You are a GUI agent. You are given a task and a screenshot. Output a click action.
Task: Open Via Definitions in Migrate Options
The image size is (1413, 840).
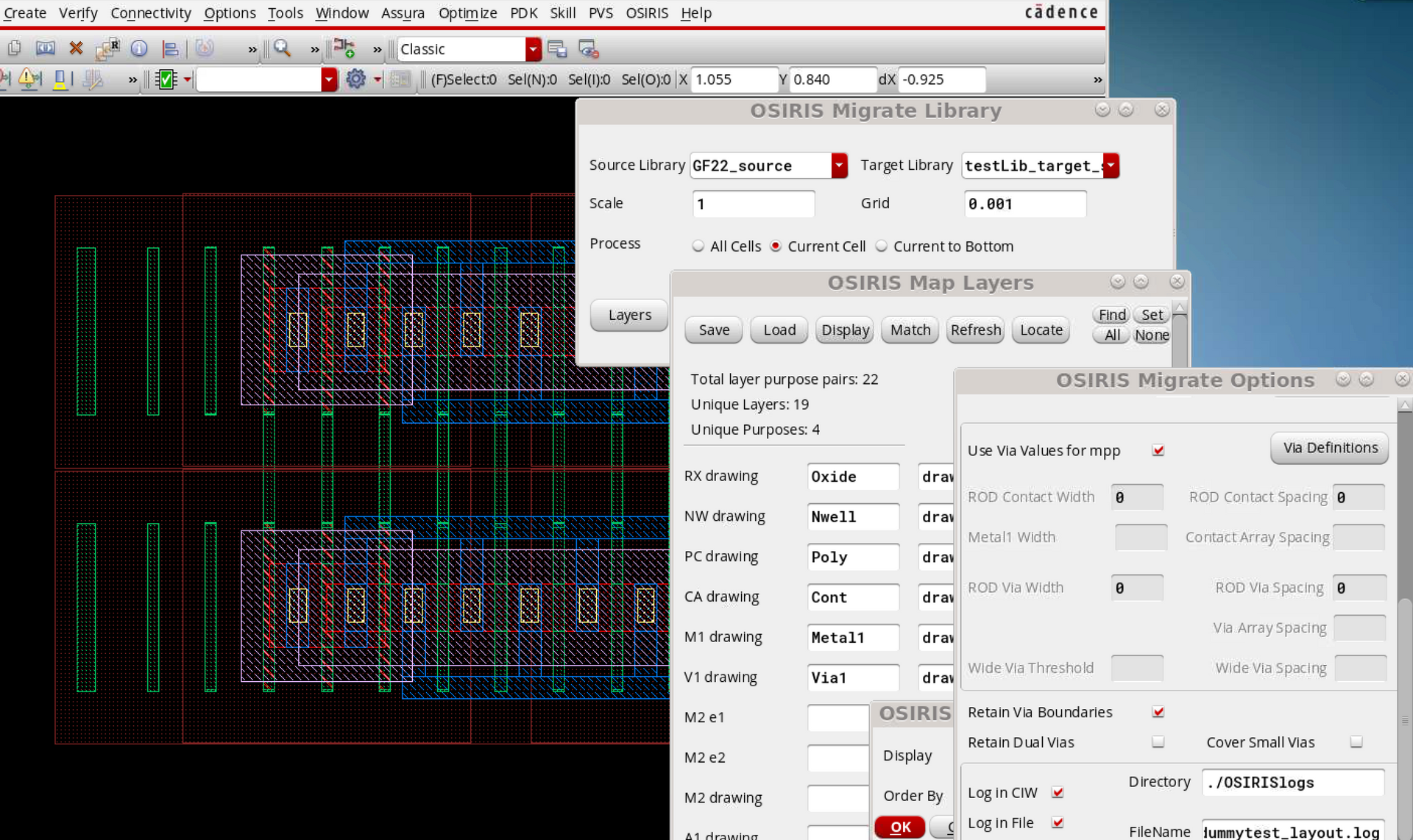(x=1330, y=448)
